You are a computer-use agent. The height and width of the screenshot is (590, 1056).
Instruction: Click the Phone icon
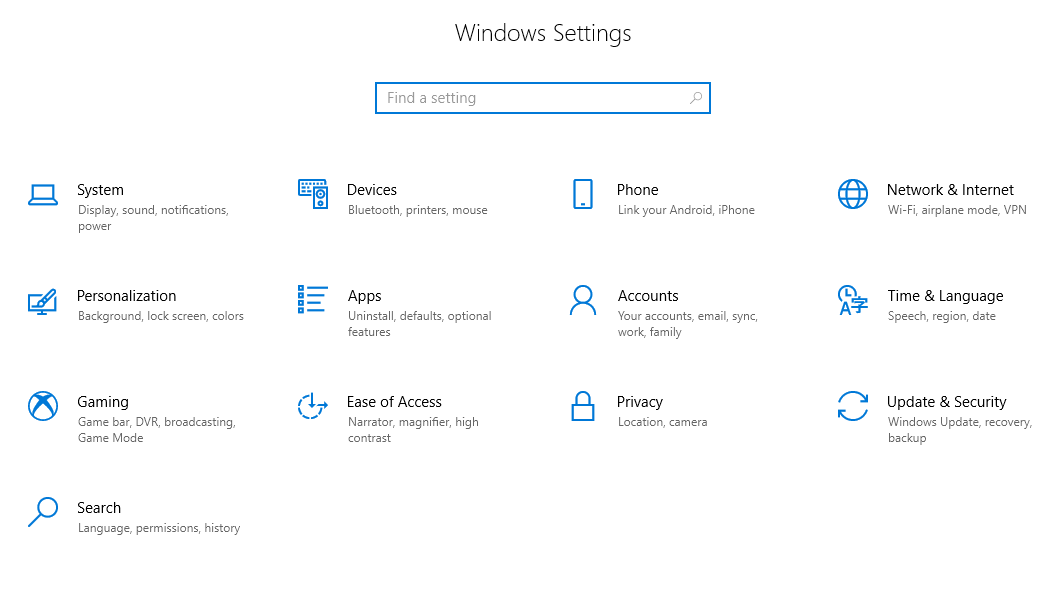[583, 194]
